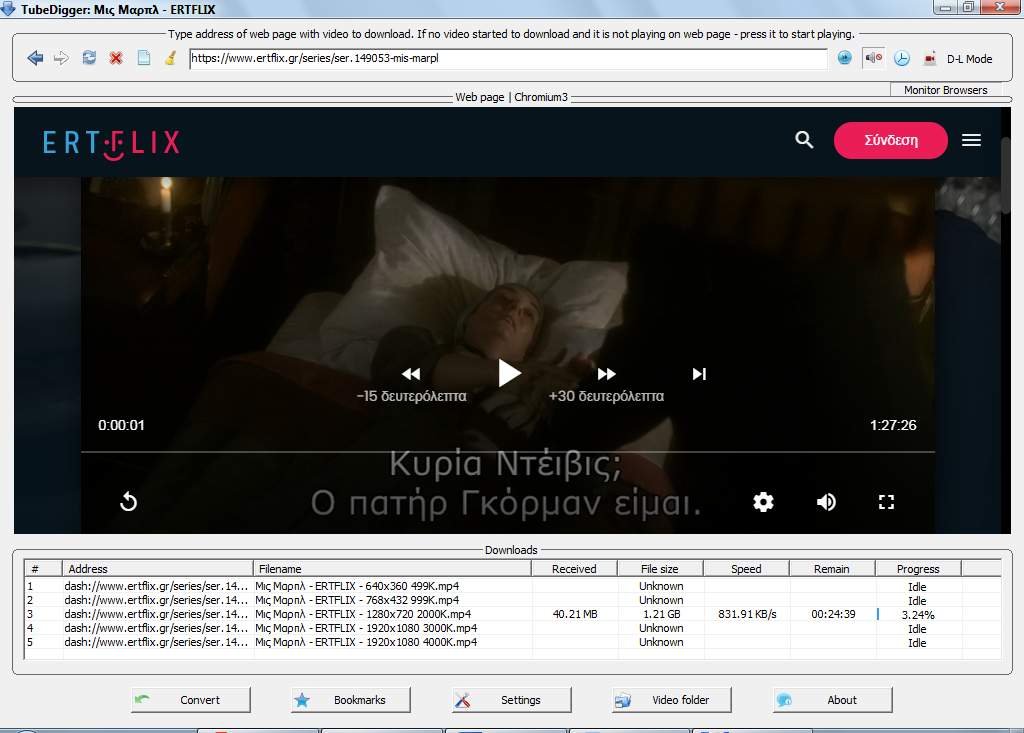Viewport: 1024px width, 733px height.
Task: Click the Speed column header
Action: pos(746,568)
